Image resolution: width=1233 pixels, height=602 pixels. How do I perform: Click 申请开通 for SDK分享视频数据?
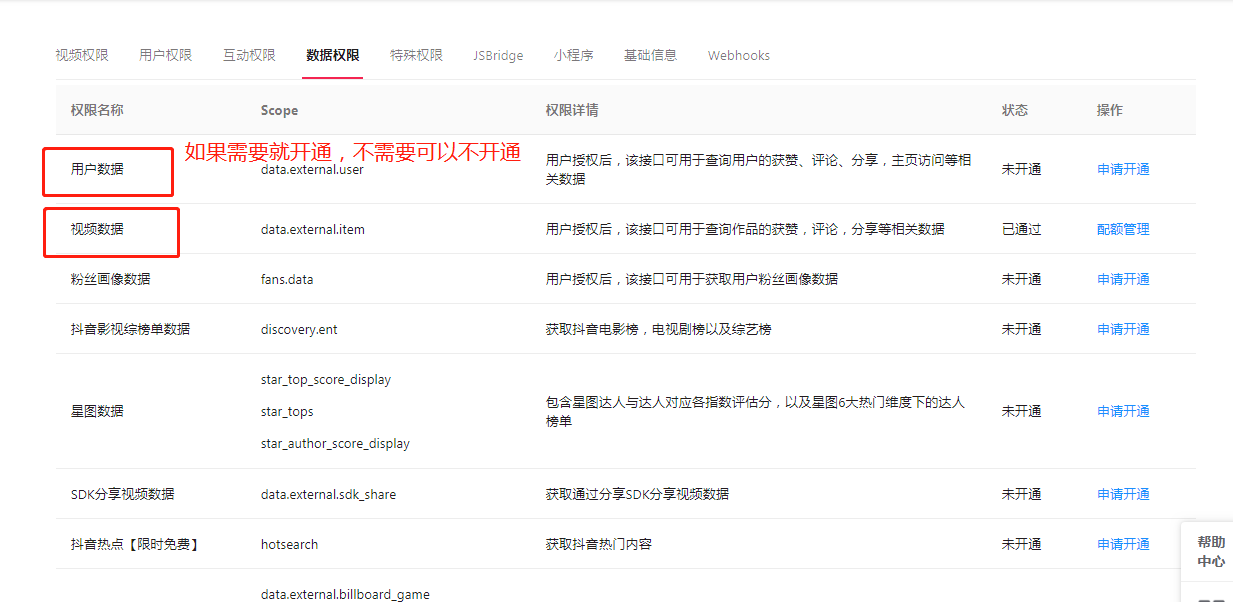(x=1123, y=494)
